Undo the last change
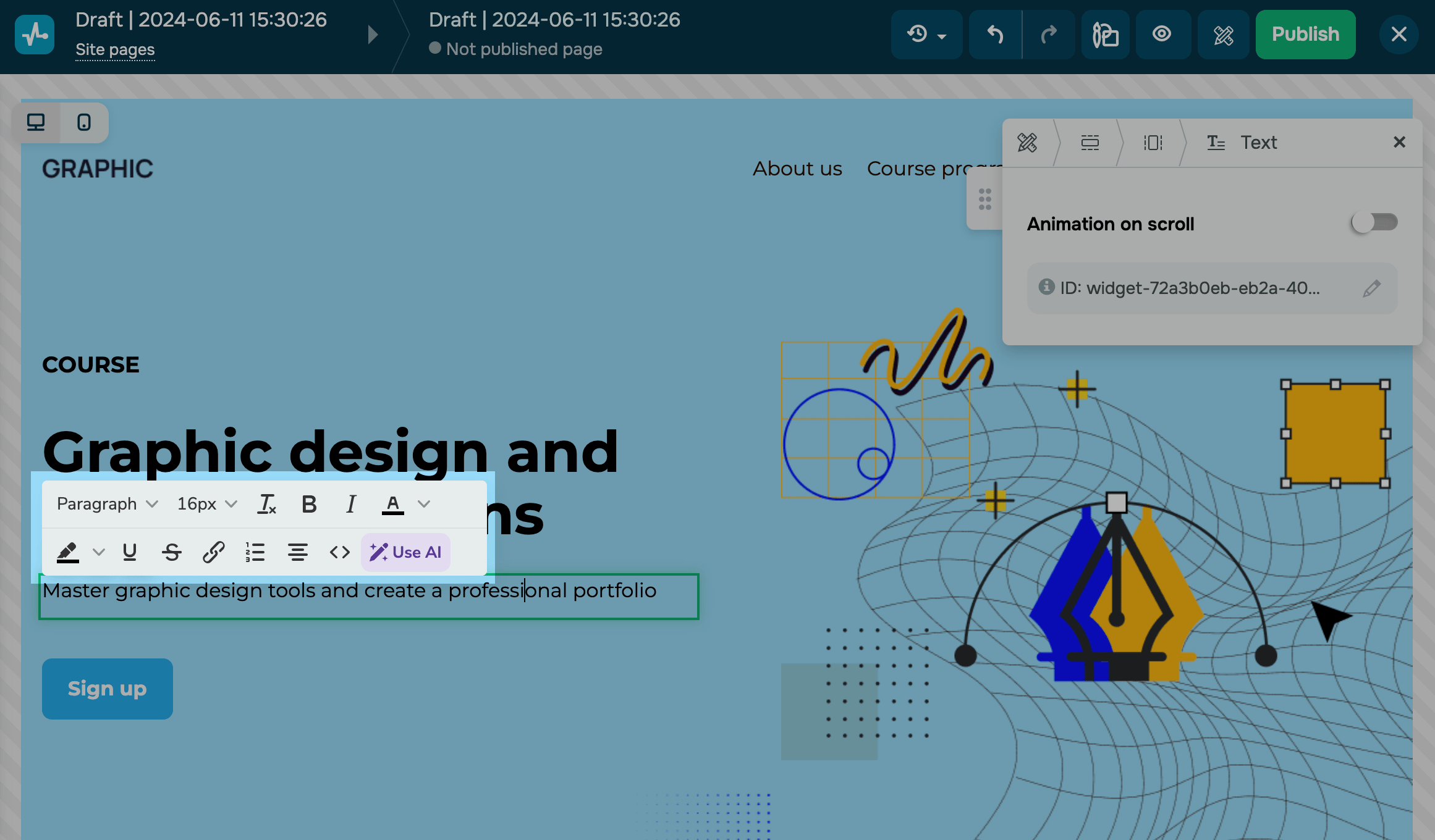Screen dimensions: 1435x840 pyautogui.click(x=995, y=35)
